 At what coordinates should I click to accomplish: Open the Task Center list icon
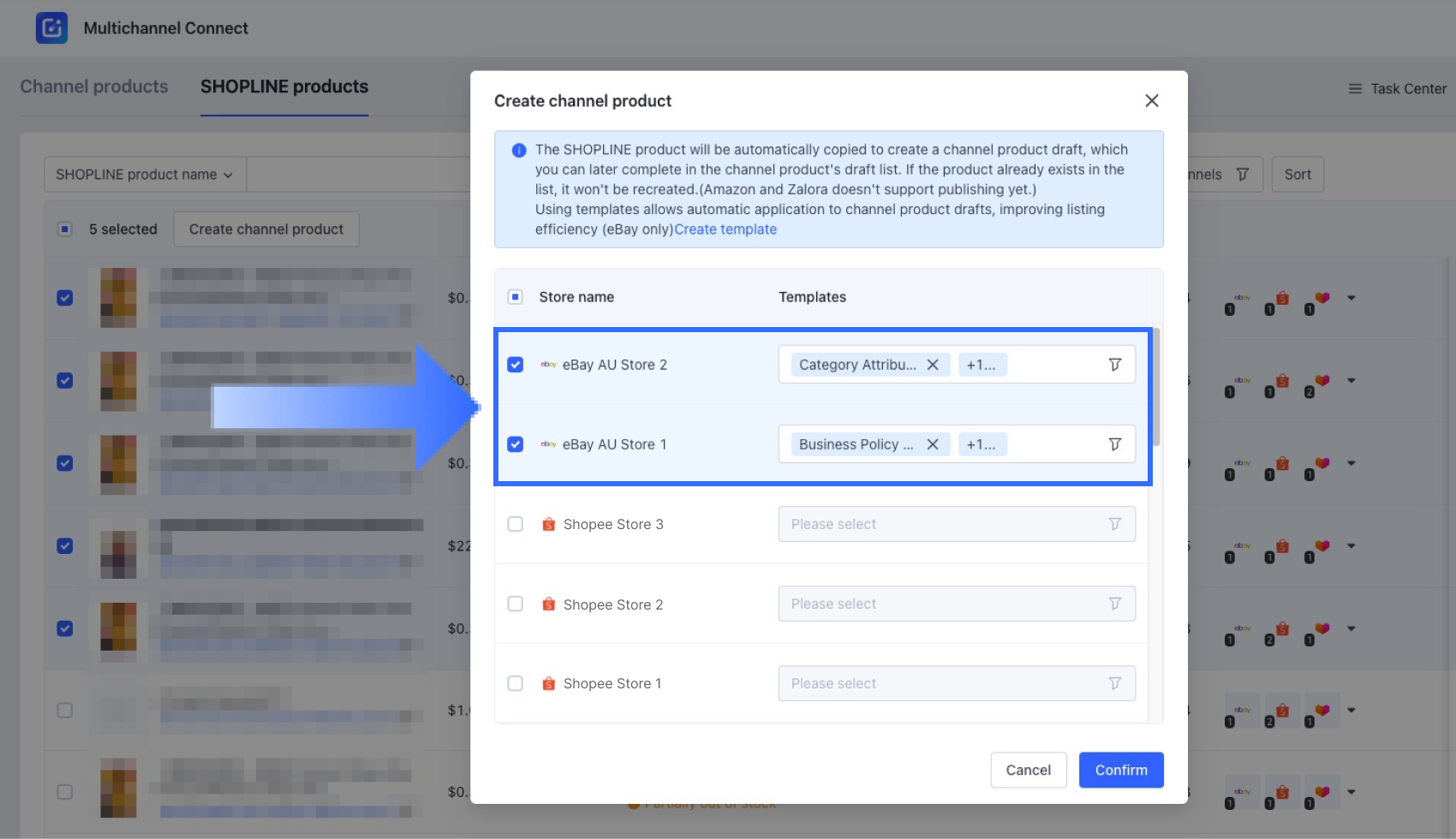point(1355,89)
